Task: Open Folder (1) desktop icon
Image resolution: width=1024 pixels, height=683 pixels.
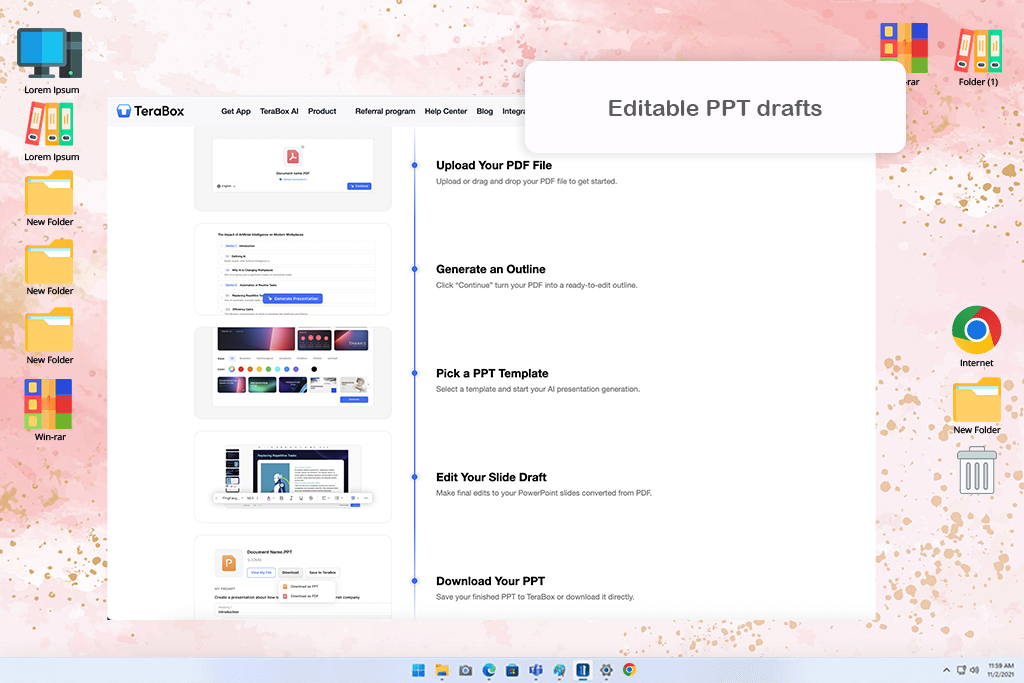Action: [978, 57]
